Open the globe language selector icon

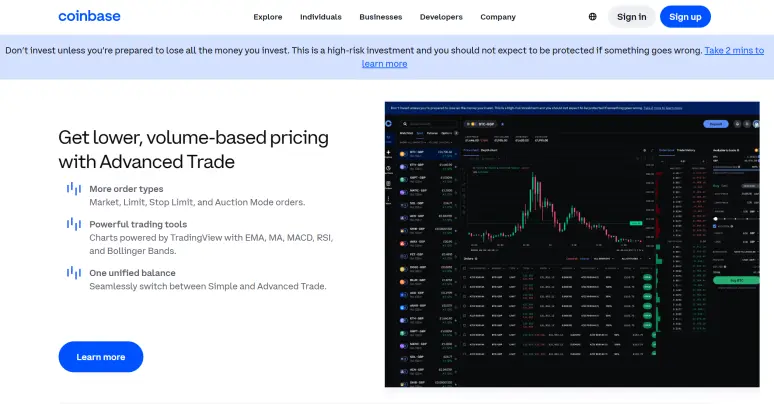pos(592,17)
